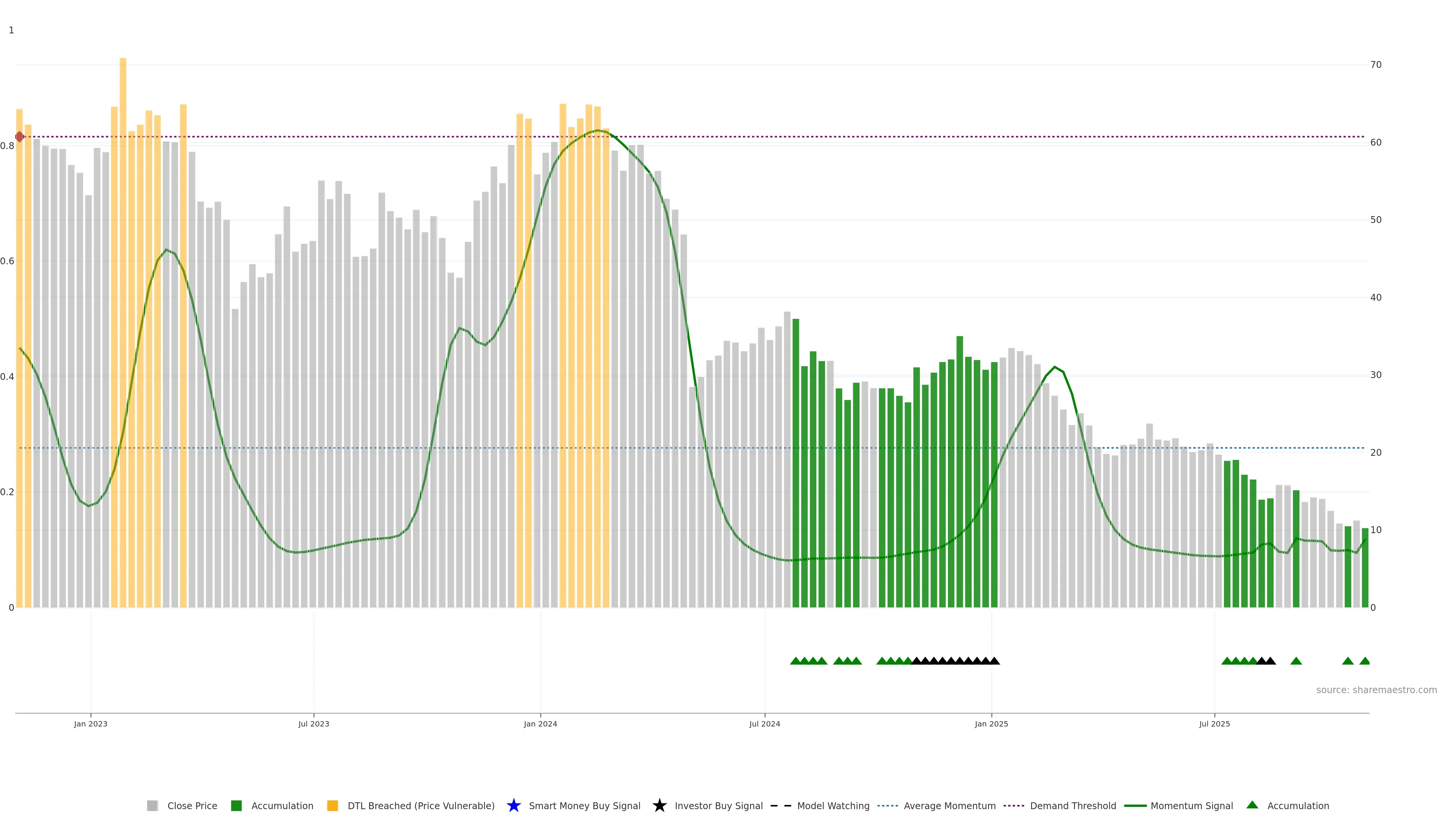Click the dashed Model Watching legend marker
Image resolution: width=1456 pixels, height=819 pixels.
tap(781, 805)
